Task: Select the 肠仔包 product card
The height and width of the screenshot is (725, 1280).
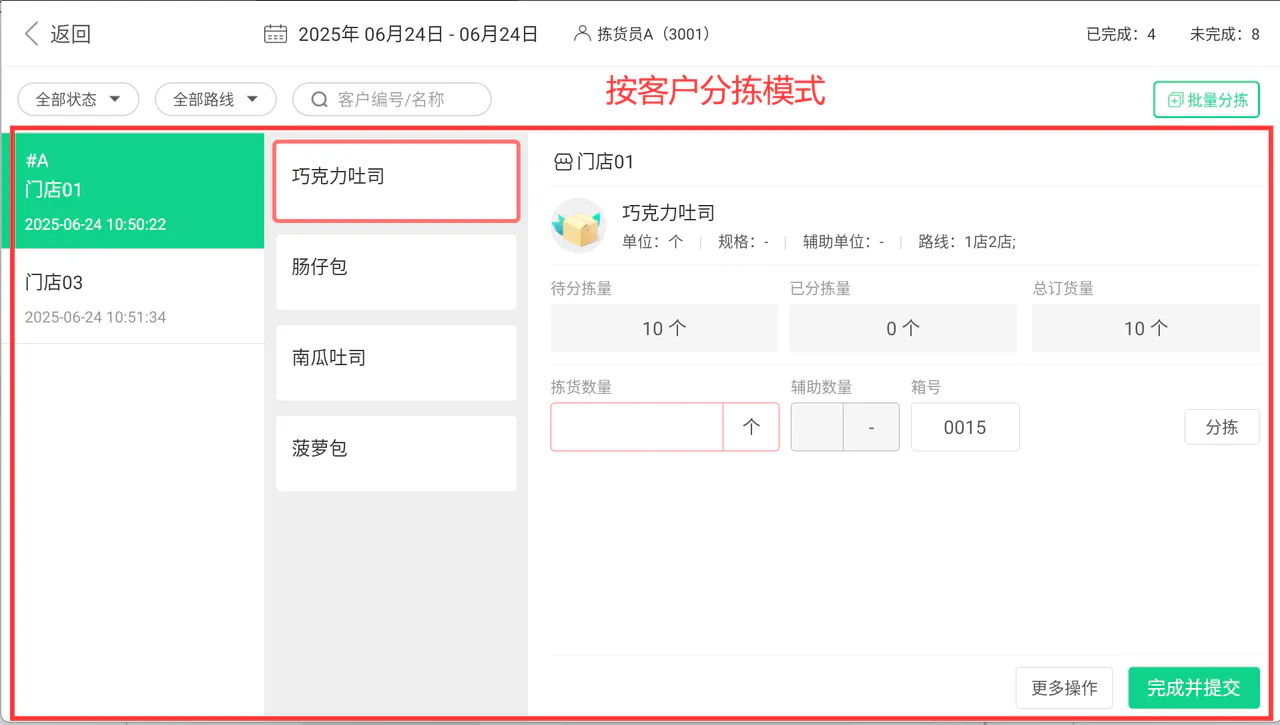Action: click(x=396, y=272)
